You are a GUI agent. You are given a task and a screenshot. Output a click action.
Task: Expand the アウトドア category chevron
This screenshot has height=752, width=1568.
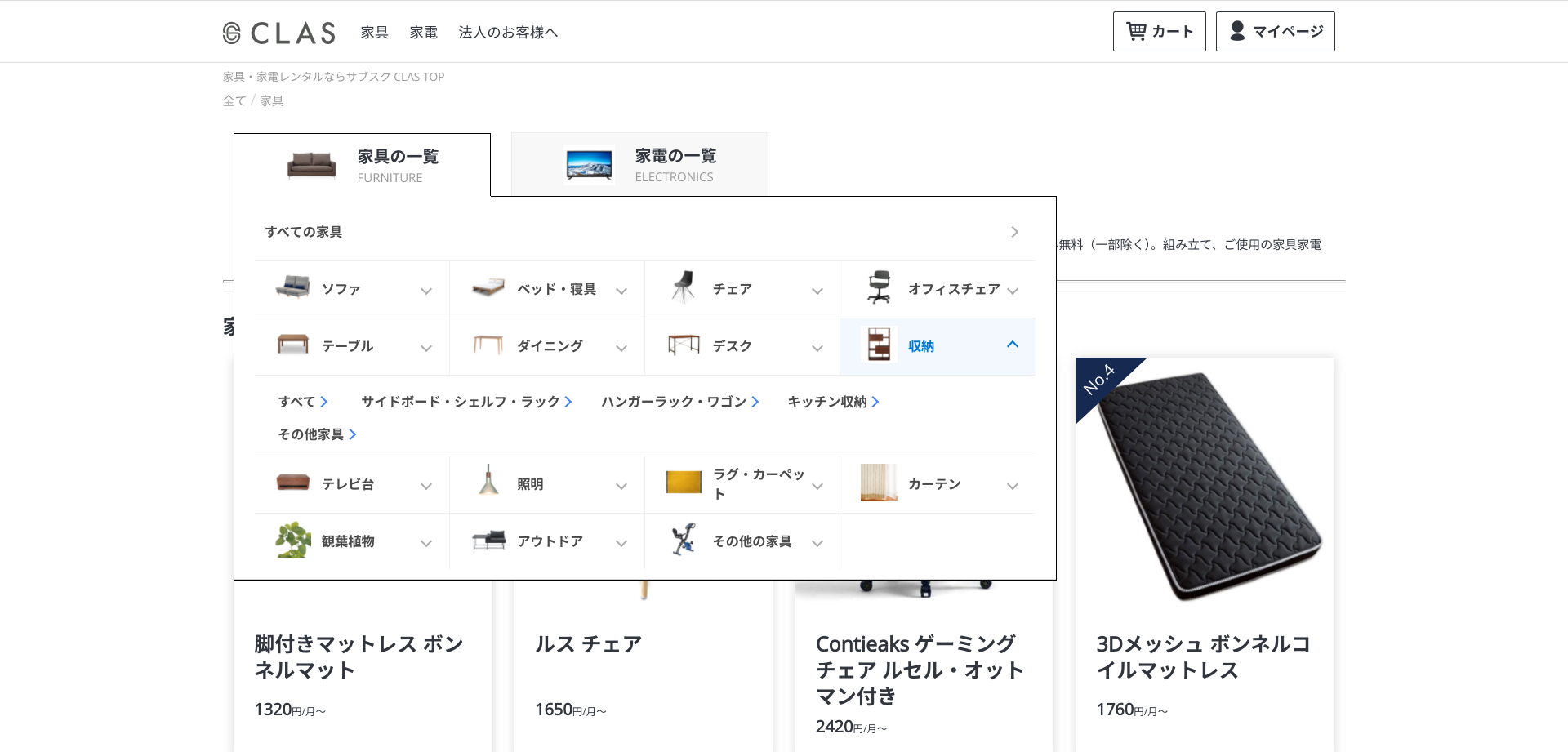coord(621,544)
